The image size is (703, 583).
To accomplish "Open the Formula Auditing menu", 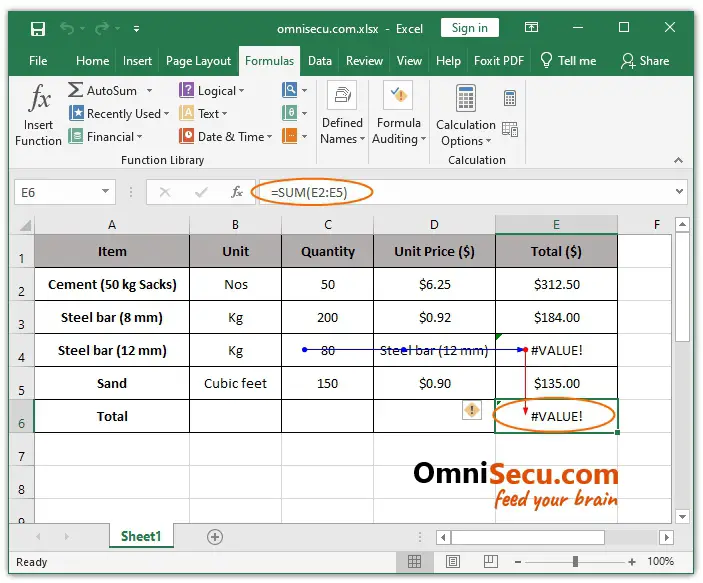I will (x=399, y=113).
